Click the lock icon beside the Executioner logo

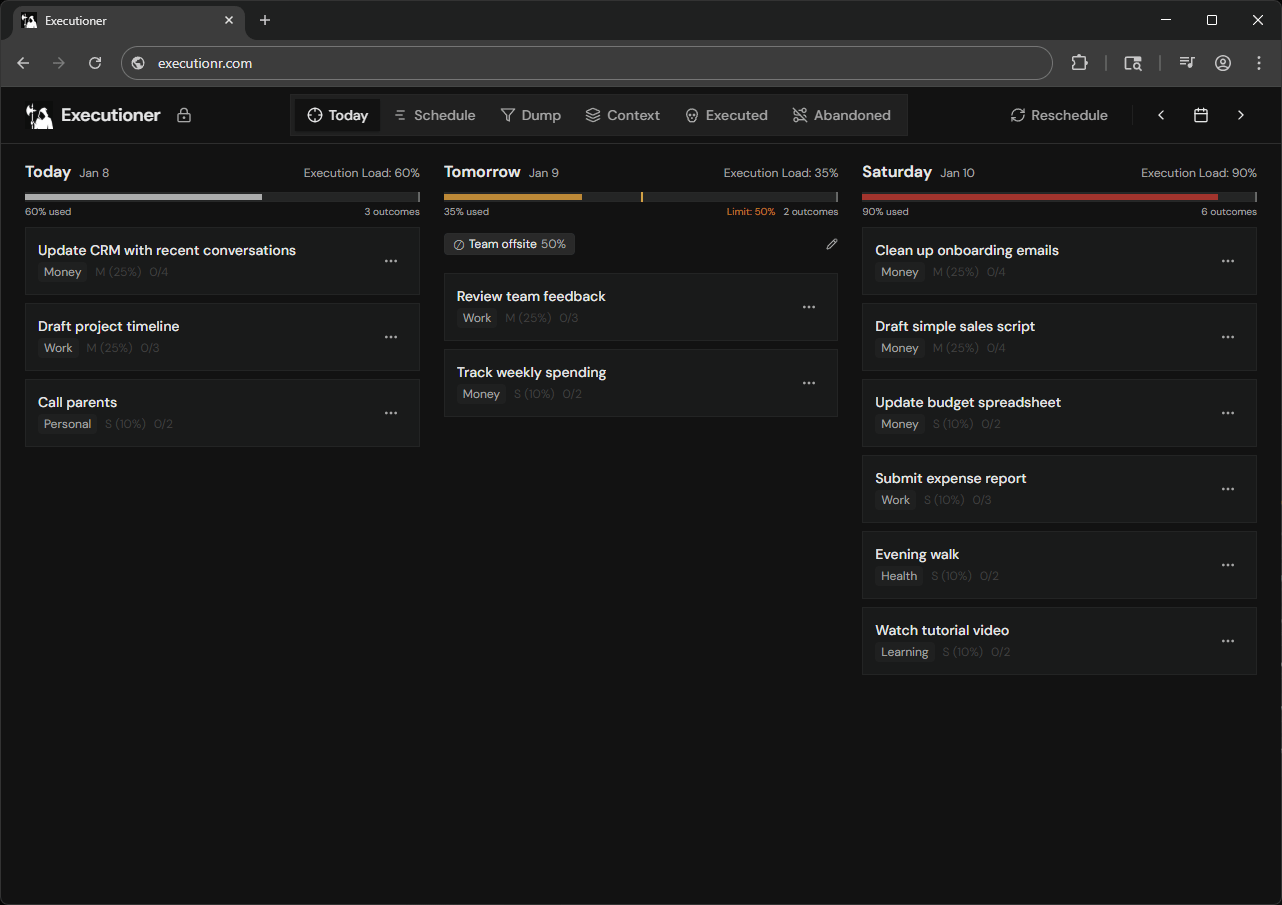point(184,115)
